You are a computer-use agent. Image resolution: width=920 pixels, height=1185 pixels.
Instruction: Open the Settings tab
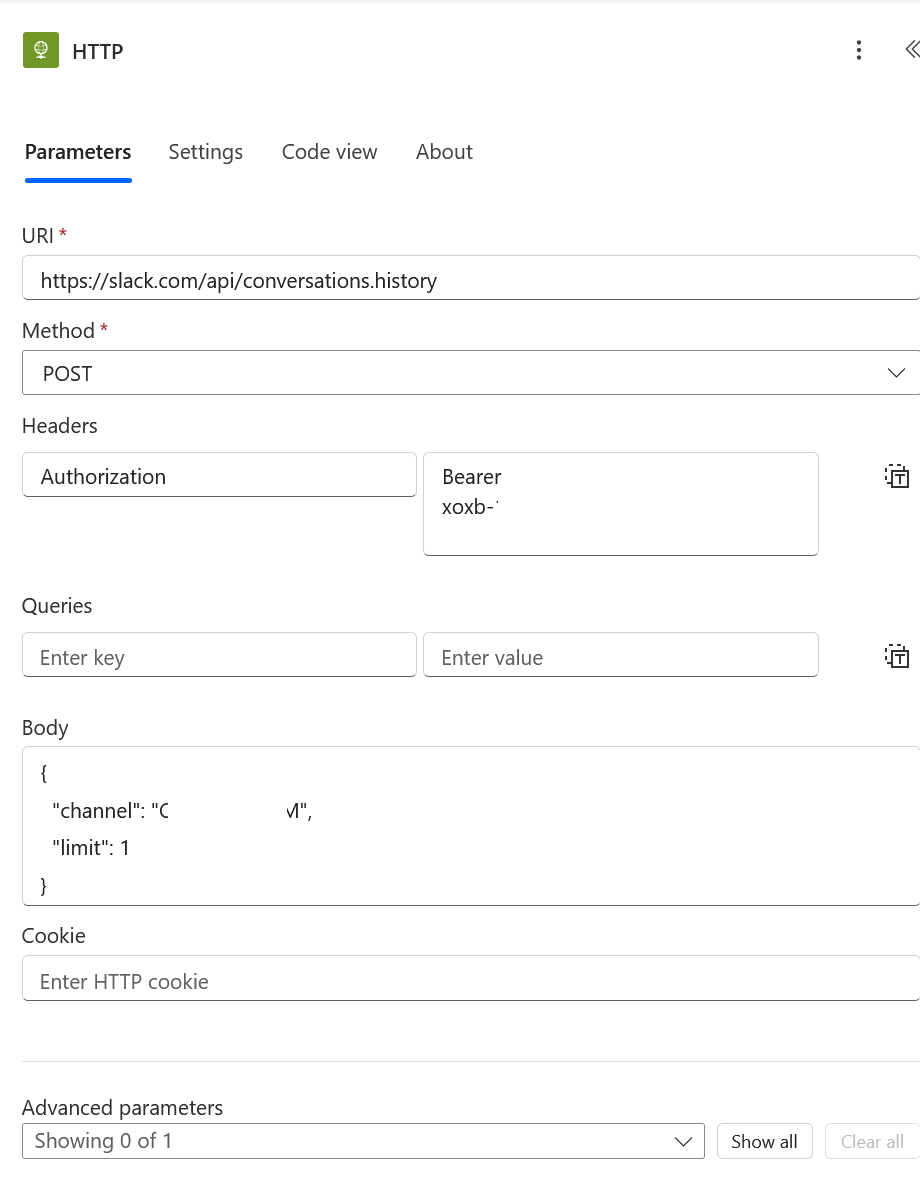coord(205,152)
